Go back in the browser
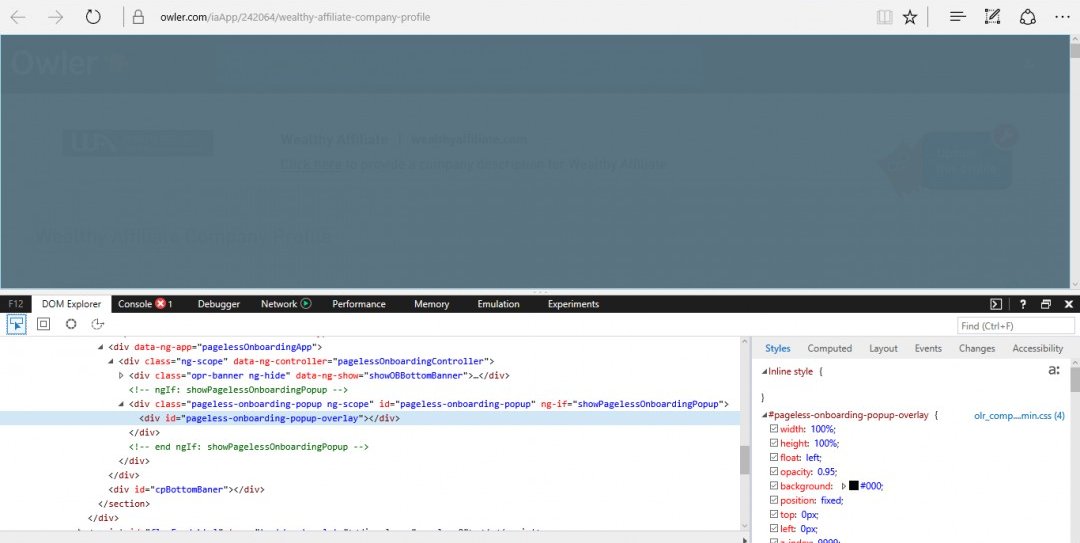The image size is (1080, 543). (x=18, y=17)
